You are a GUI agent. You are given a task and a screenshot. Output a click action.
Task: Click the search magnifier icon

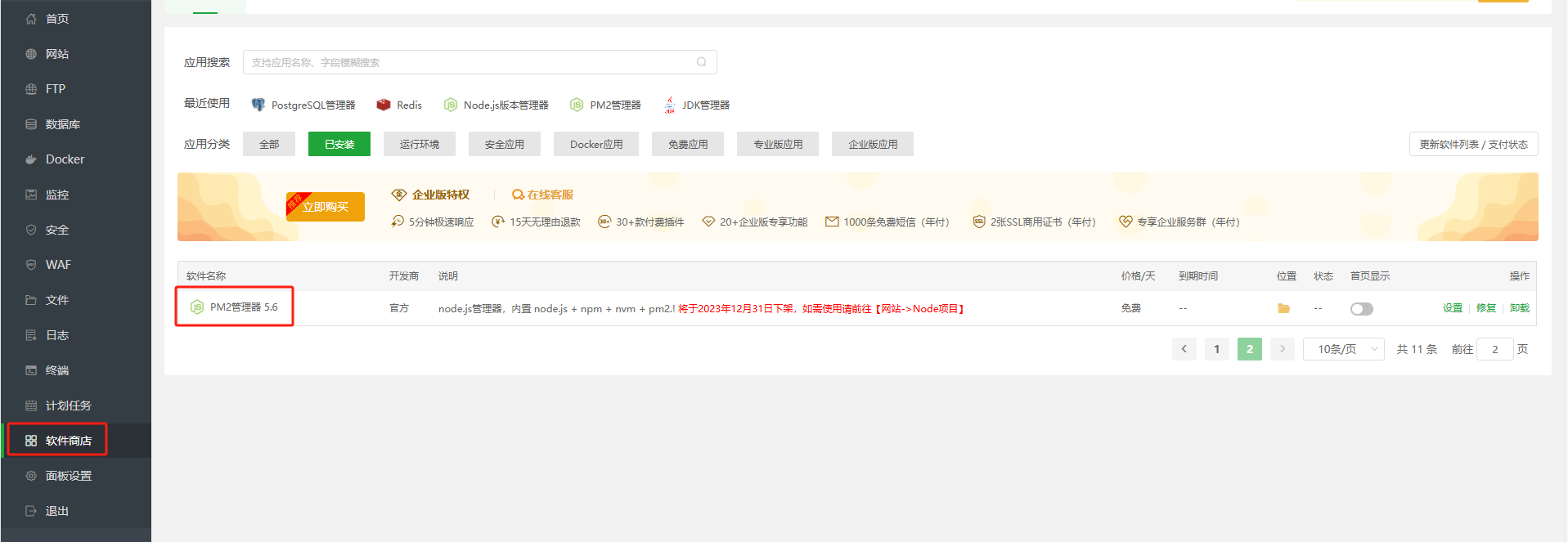click(x=701, y=62)
